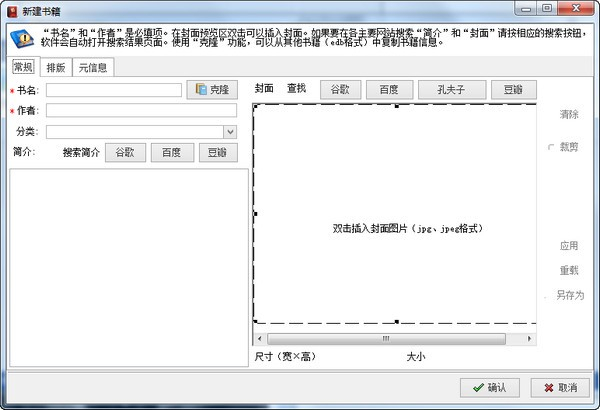
Task: Click the 封面 label
Action: pos(264,88)
